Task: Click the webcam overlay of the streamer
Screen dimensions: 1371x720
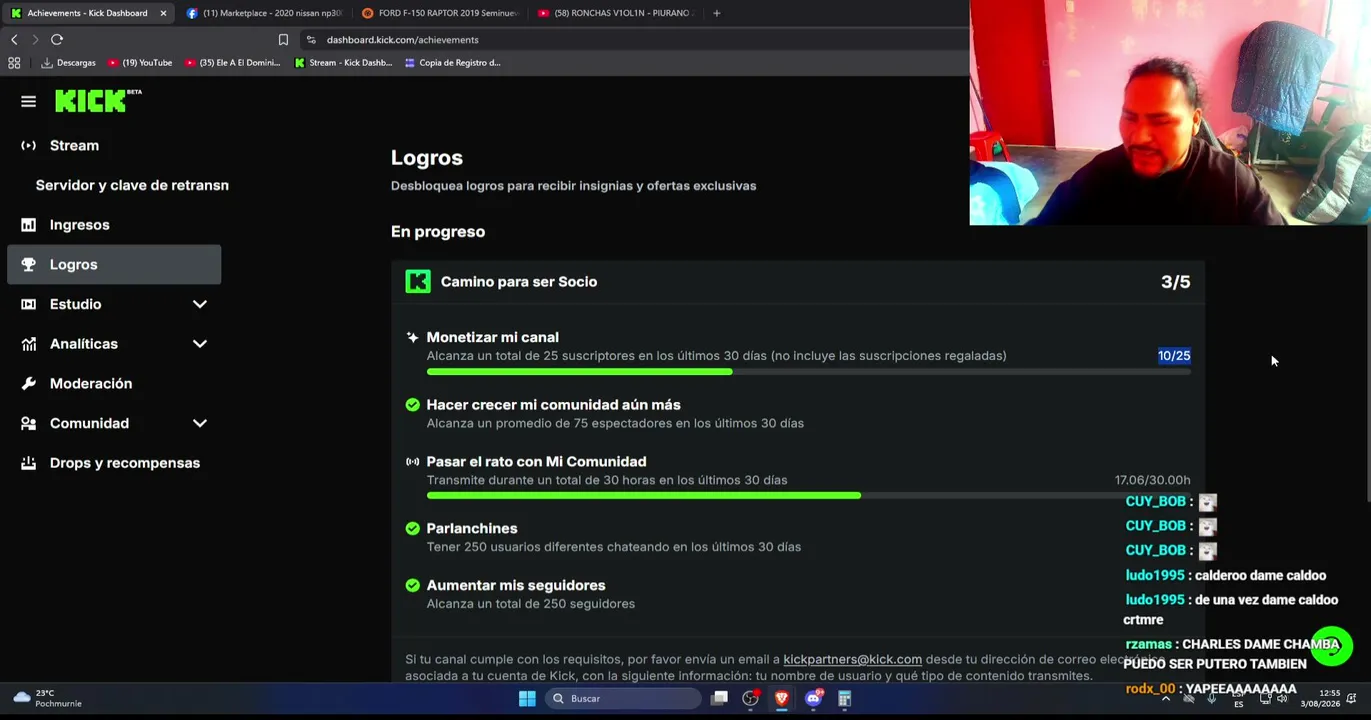Action: click(1170, 112)
